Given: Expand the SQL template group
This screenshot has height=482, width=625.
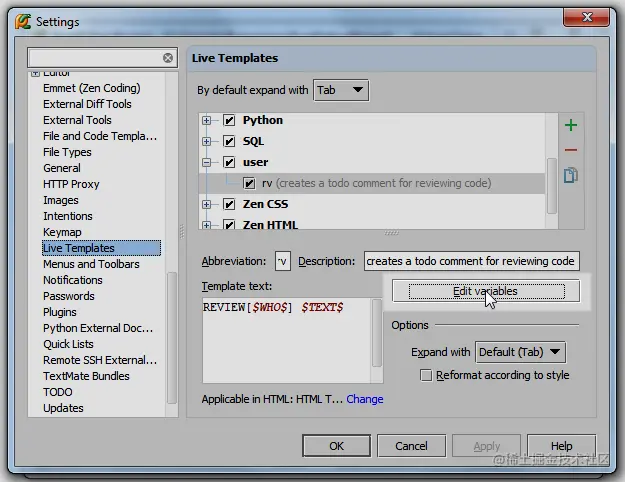Looking at the screenshot, I should pos(206,142).
